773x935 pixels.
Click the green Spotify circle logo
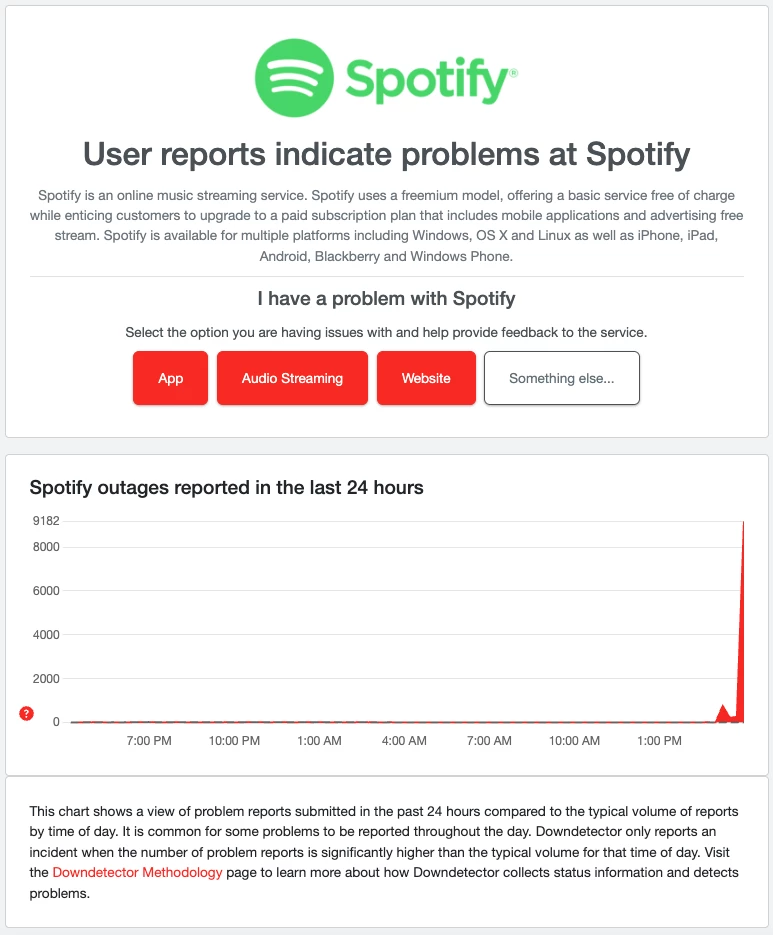295,77
